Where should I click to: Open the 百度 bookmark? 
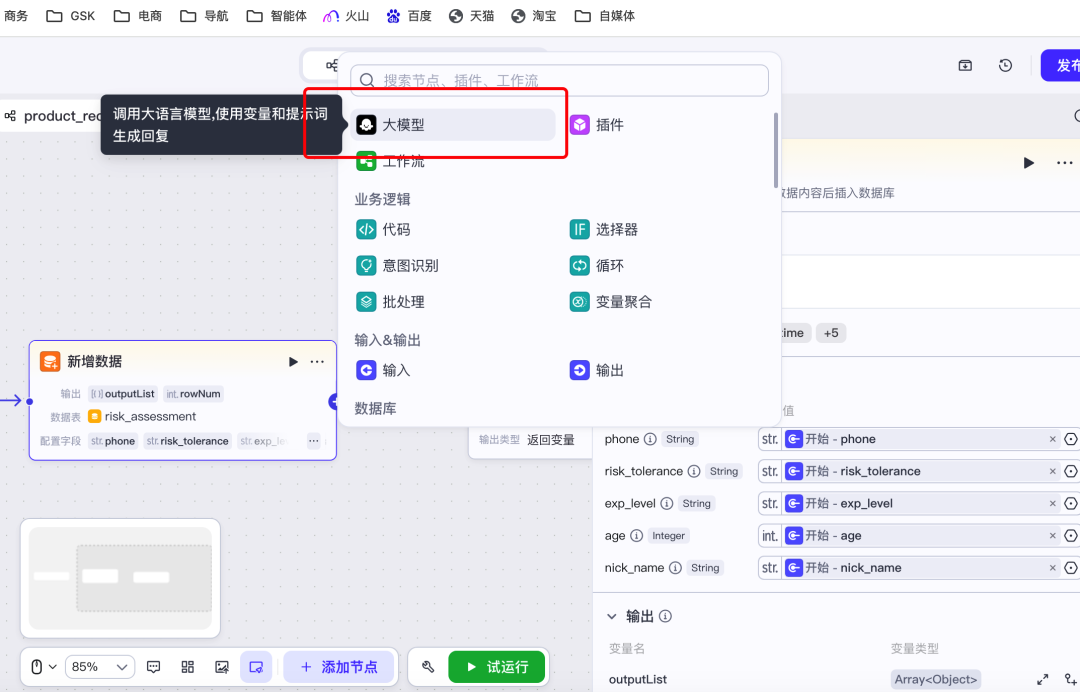(x=408, y=16)
